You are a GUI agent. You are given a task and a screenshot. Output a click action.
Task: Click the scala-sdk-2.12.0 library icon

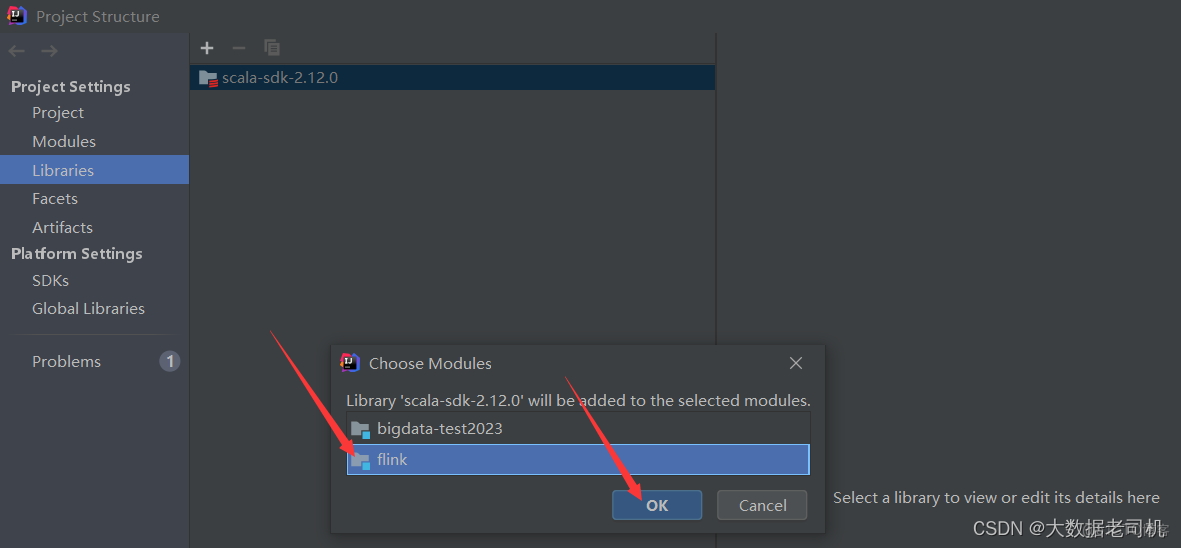(208, 78)
